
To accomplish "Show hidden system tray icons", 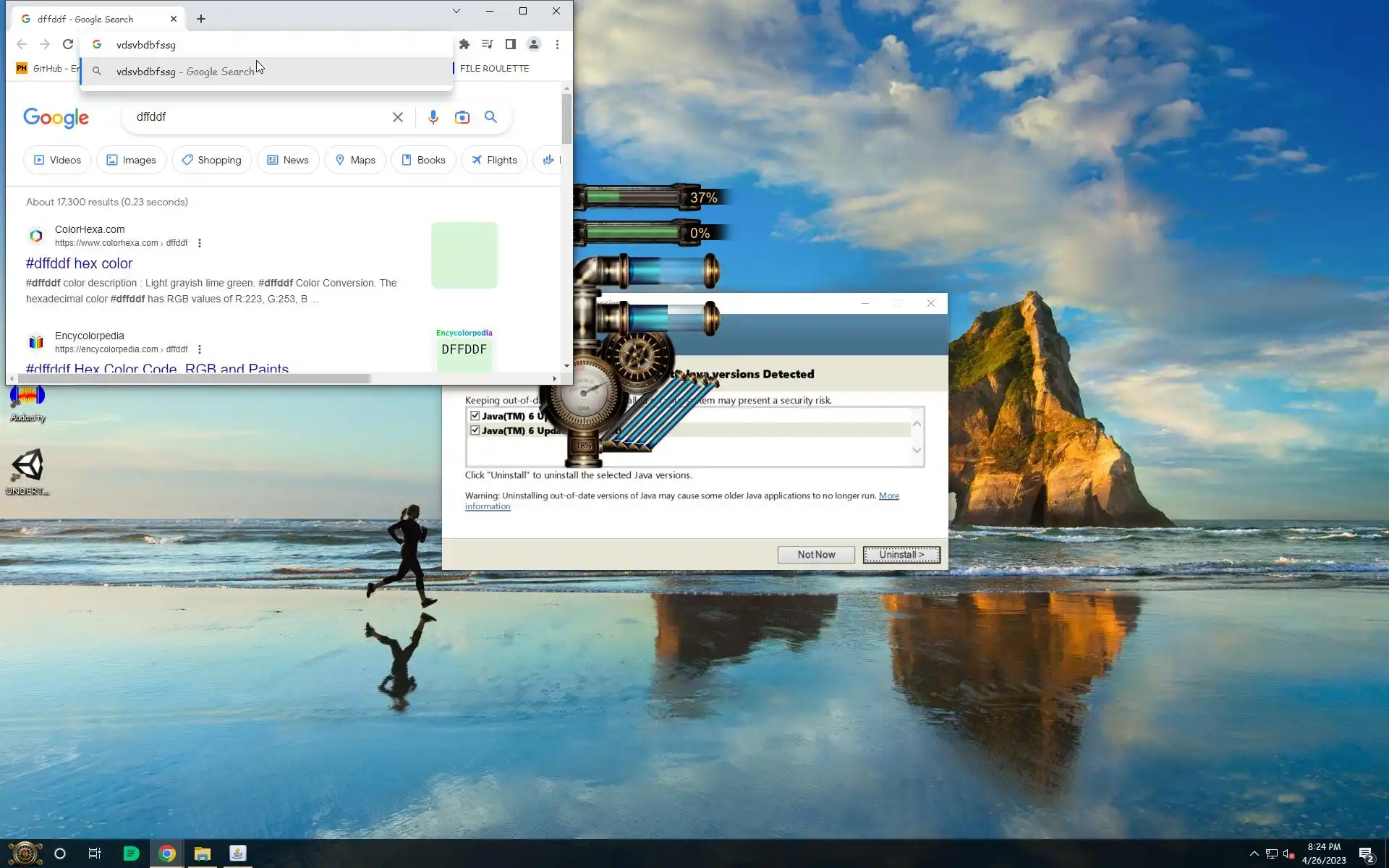I will pyautogui.click(x=1254, y=854).
